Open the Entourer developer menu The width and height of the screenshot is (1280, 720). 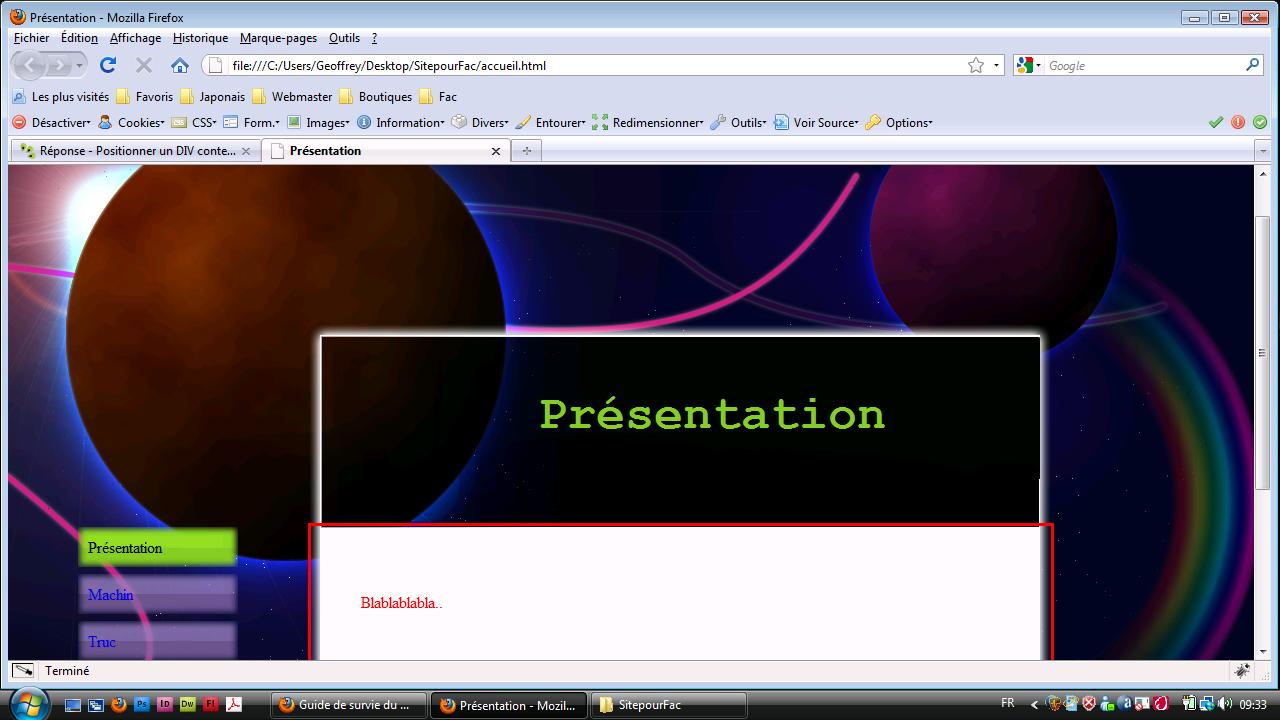click(551, 123)
